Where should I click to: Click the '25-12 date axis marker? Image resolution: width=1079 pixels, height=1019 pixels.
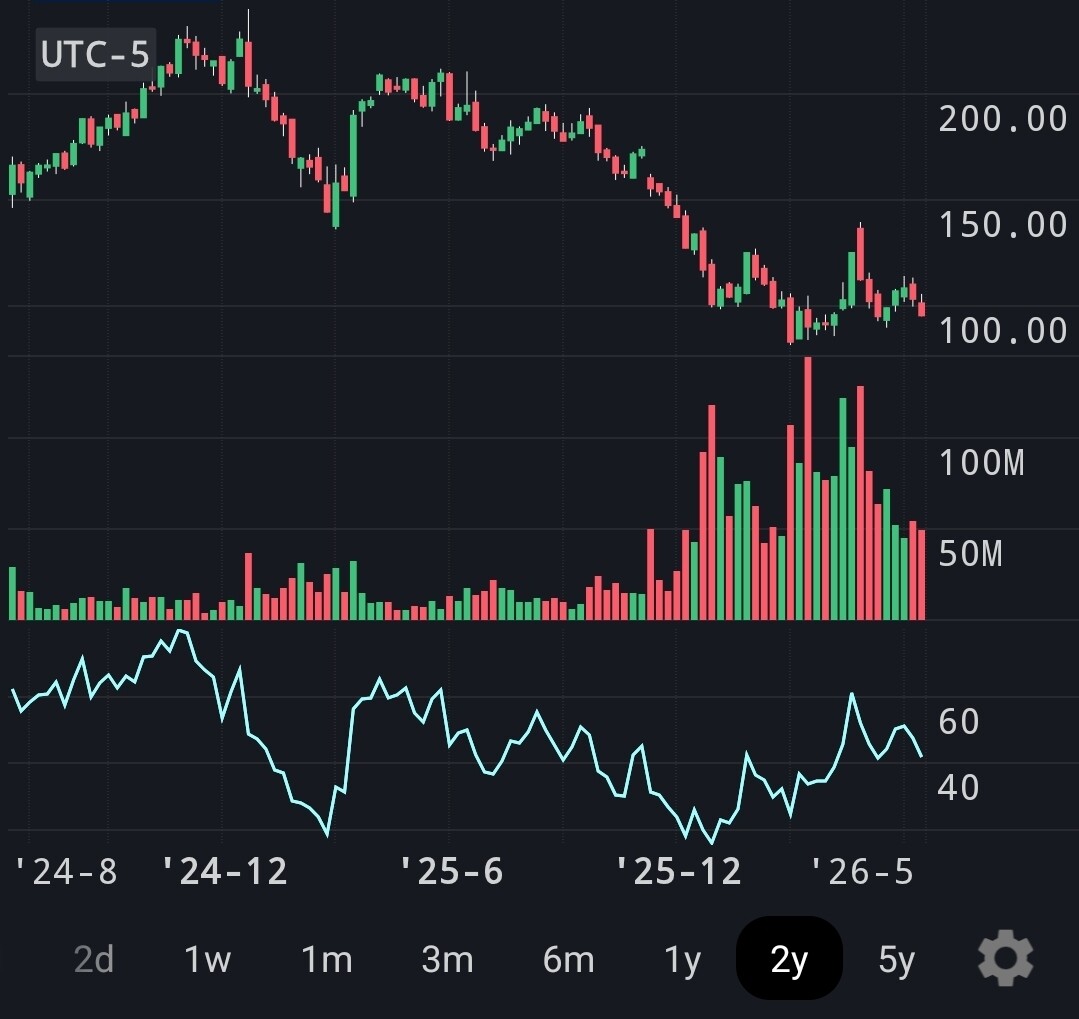tap(679, 872)
